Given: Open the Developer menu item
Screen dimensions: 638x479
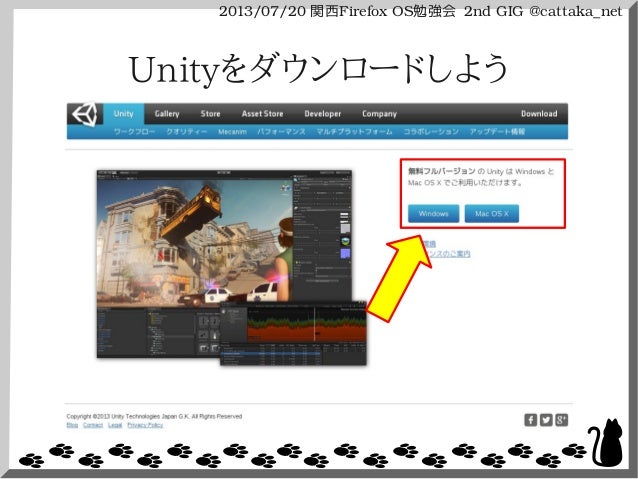Looking at the screenshot, I should point(323,114).
